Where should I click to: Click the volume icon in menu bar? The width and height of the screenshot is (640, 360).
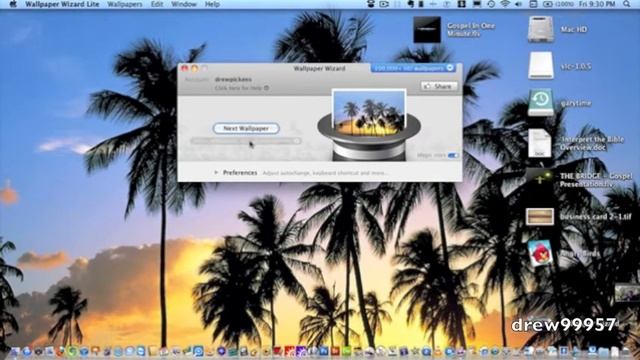click(x=518, y=4)
